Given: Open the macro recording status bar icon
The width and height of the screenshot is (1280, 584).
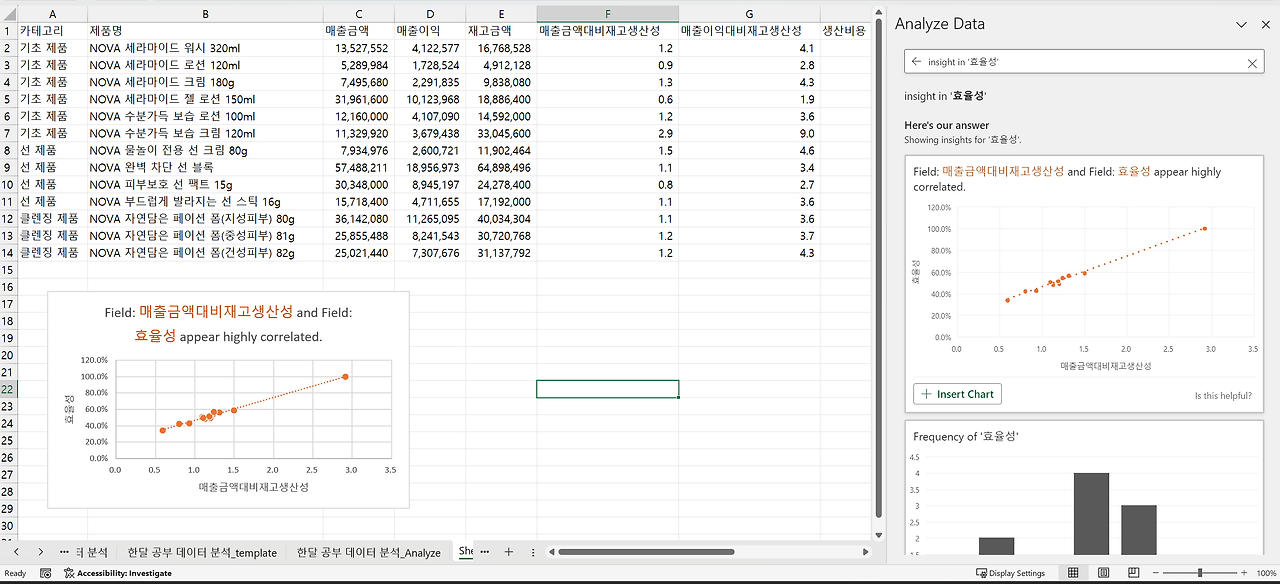Looking at the screenshot, I should [x=46, y=573].
